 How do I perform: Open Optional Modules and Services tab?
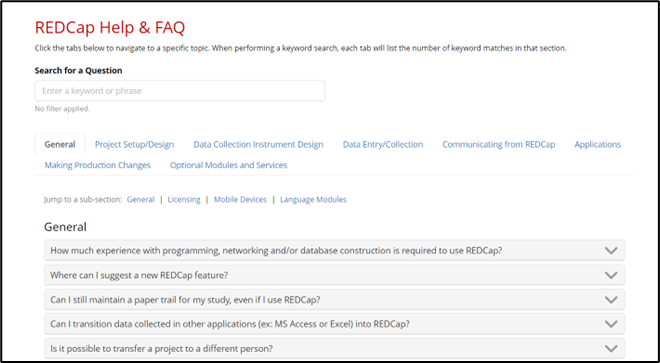click(x=229, y=165)
